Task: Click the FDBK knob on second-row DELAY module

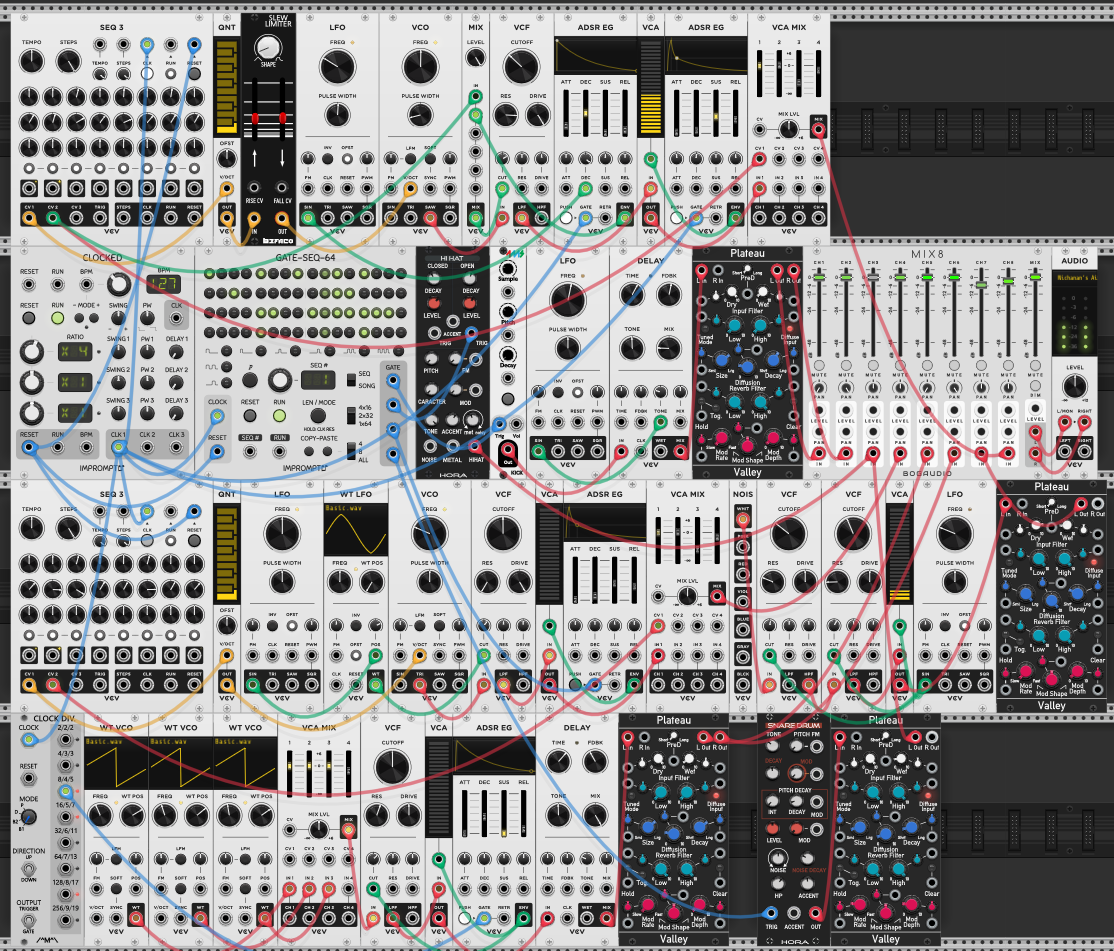Action: (x=669, y=295)
